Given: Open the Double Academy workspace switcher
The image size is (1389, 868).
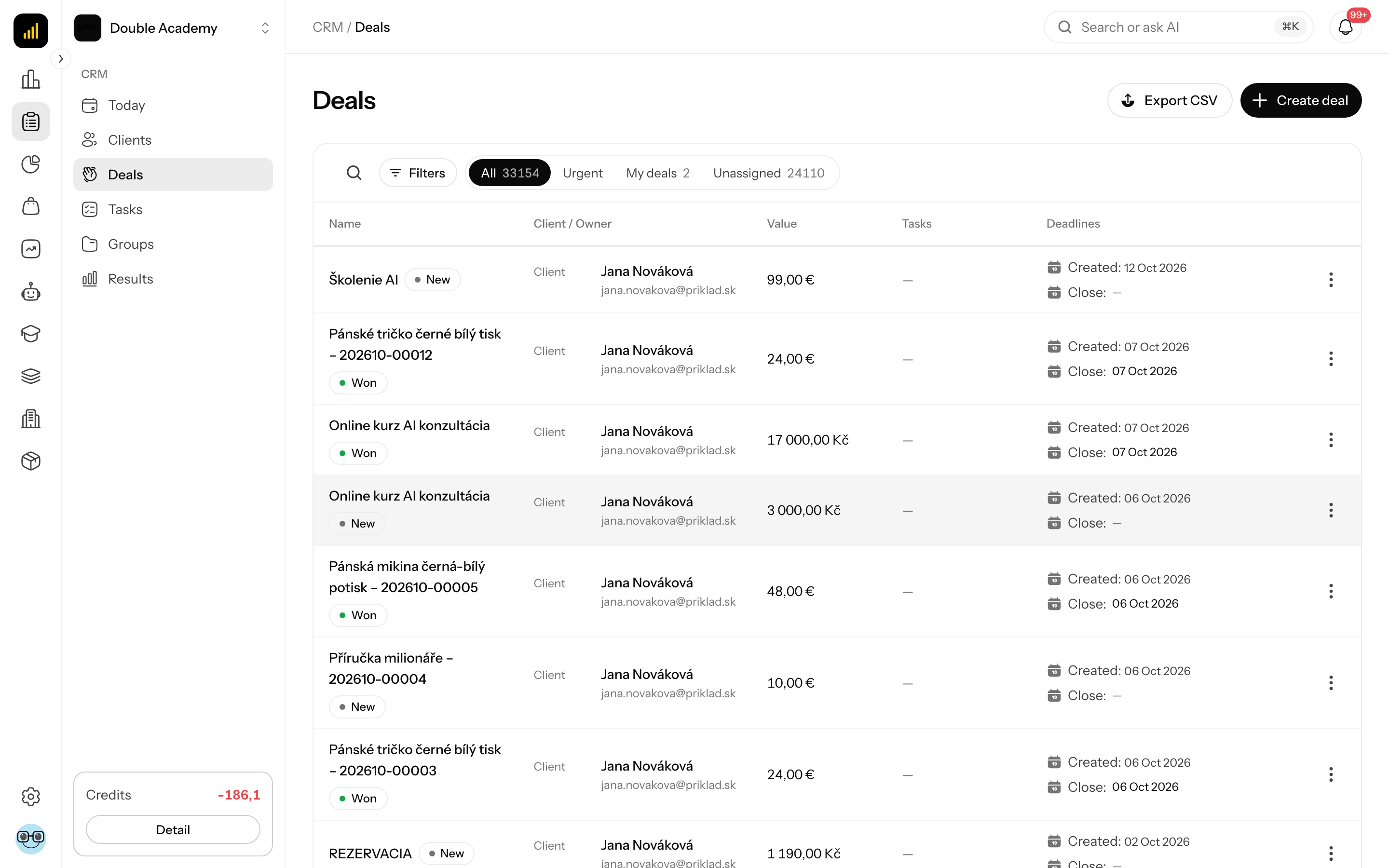Looking at the screenshot, I should point(173,27).
